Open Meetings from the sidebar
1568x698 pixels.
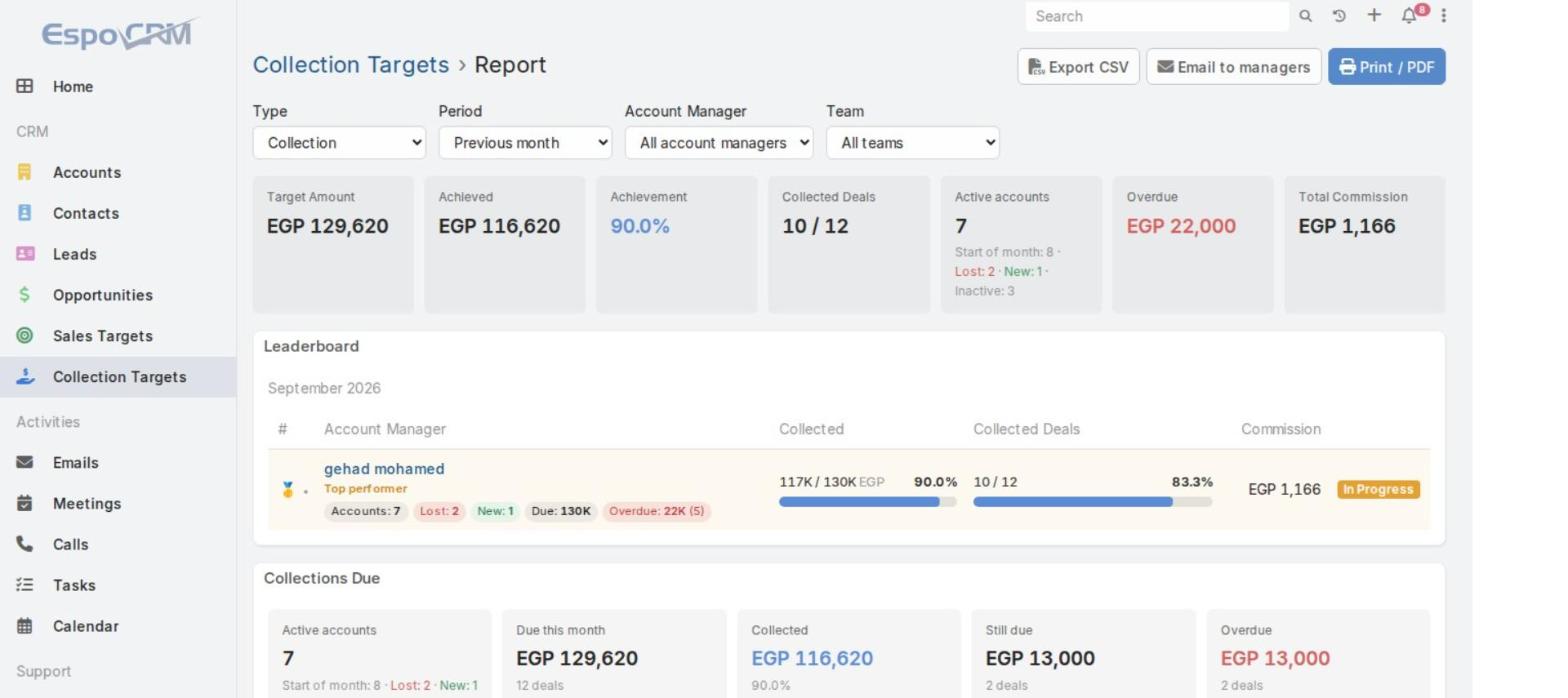click(x=118, y=503)
